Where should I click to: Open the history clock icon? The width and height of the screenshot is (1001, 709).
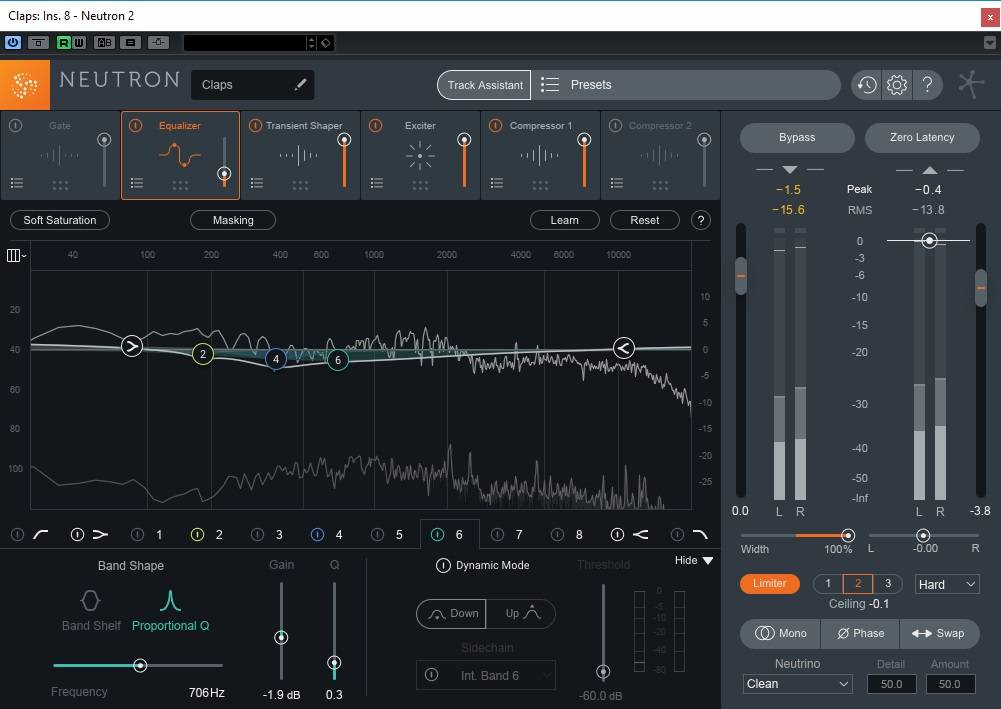pyautogui.click(x=866, y=85)
